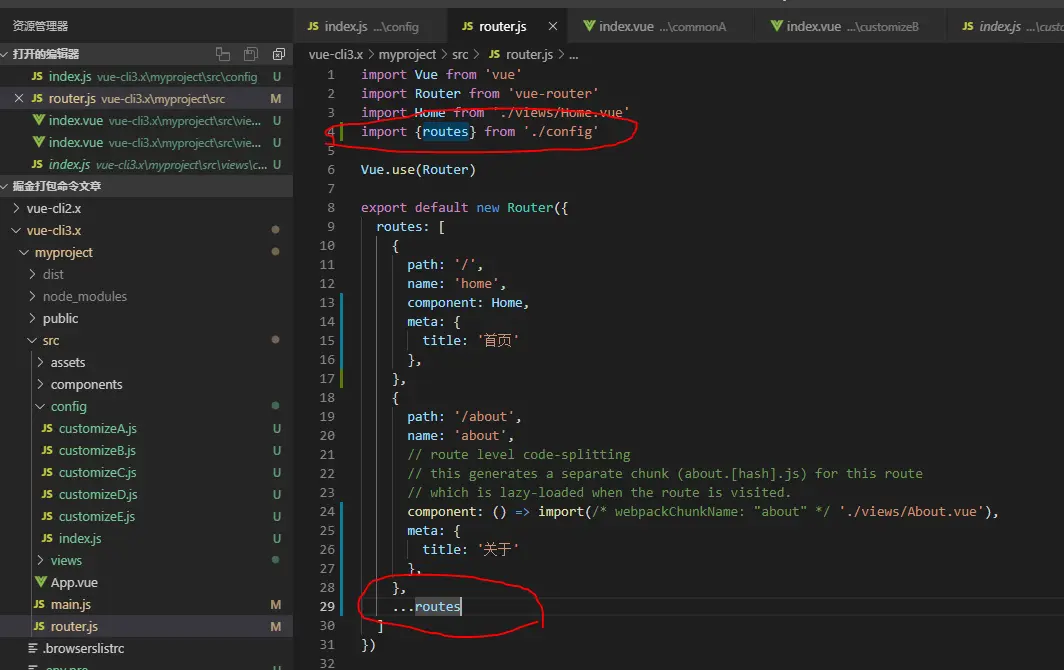1064x670 pixels.
Task: Click line number 8 in the gutter
Action: click(331, 207)
